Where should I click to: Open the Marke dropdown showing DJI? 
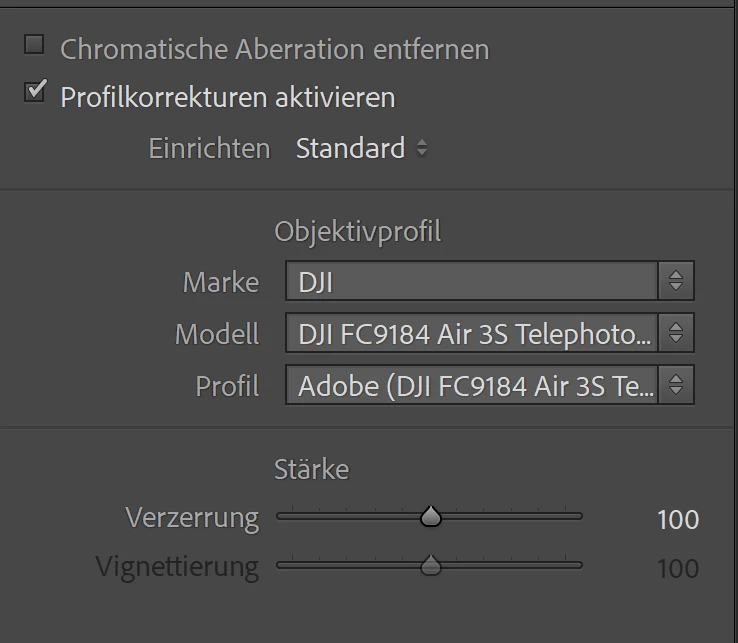point(472,282)
